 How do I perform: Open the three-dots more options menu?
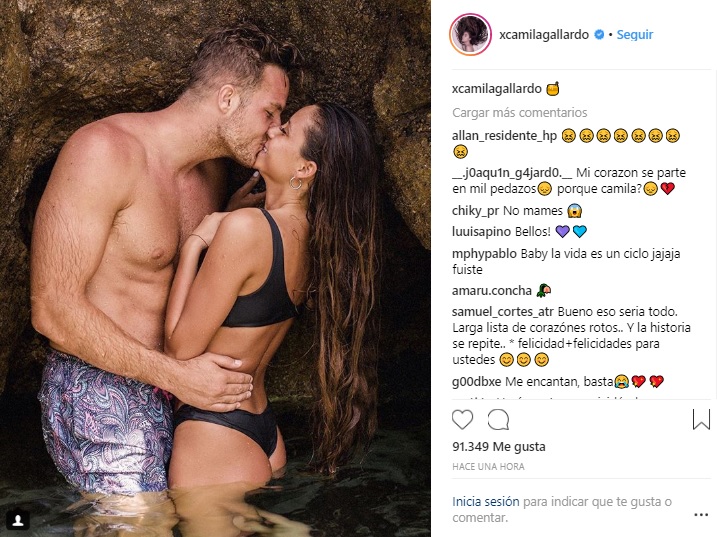point(701,515)
